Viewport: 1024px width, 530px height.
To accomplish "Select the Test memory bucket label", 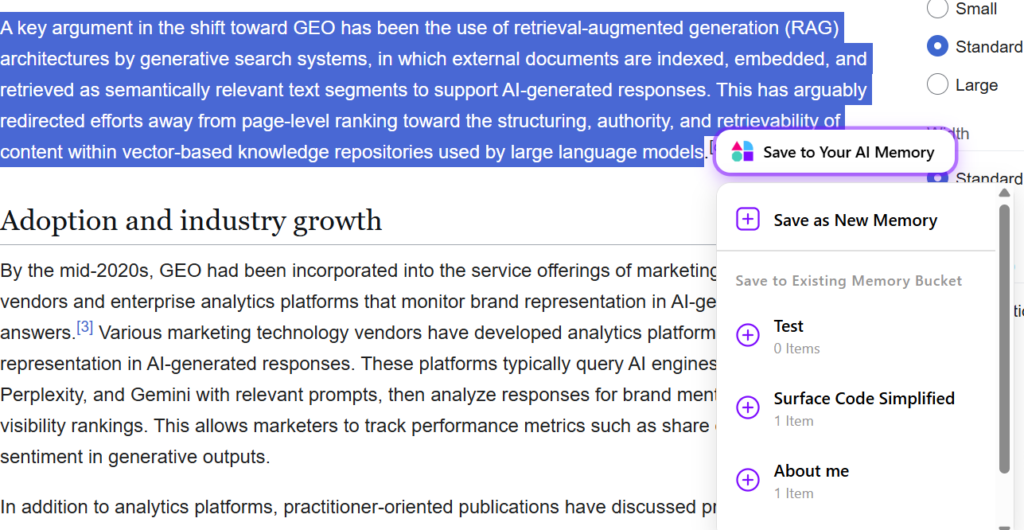I will click(788, 326).
